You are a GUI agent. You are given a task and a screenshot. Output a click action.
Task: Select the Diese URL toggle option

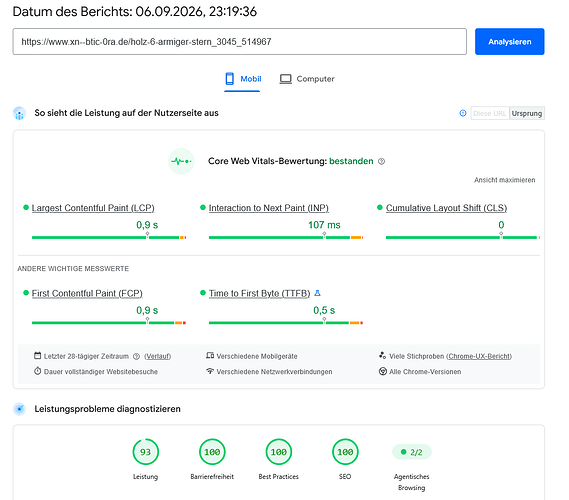pos(490,113)
